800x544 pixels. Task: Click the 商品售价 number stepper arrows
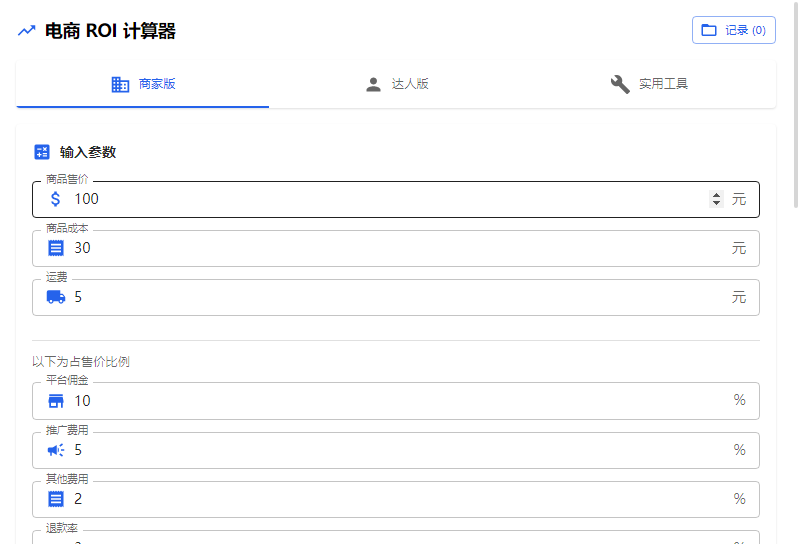[716, 199]
